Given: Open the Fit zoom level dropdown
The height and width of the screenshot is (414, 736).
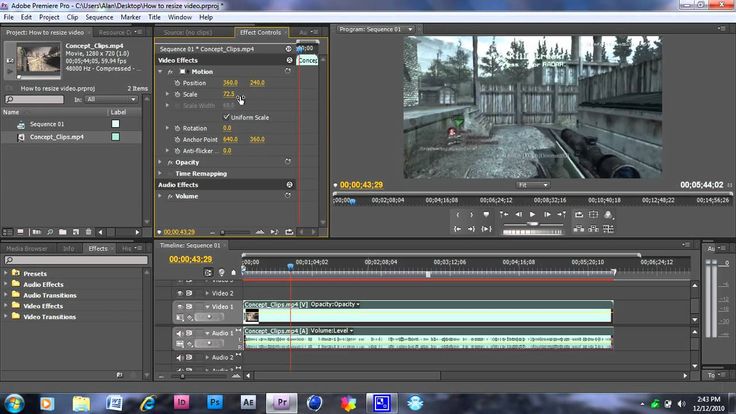Looking at the screenshot, I should [533, 185].
